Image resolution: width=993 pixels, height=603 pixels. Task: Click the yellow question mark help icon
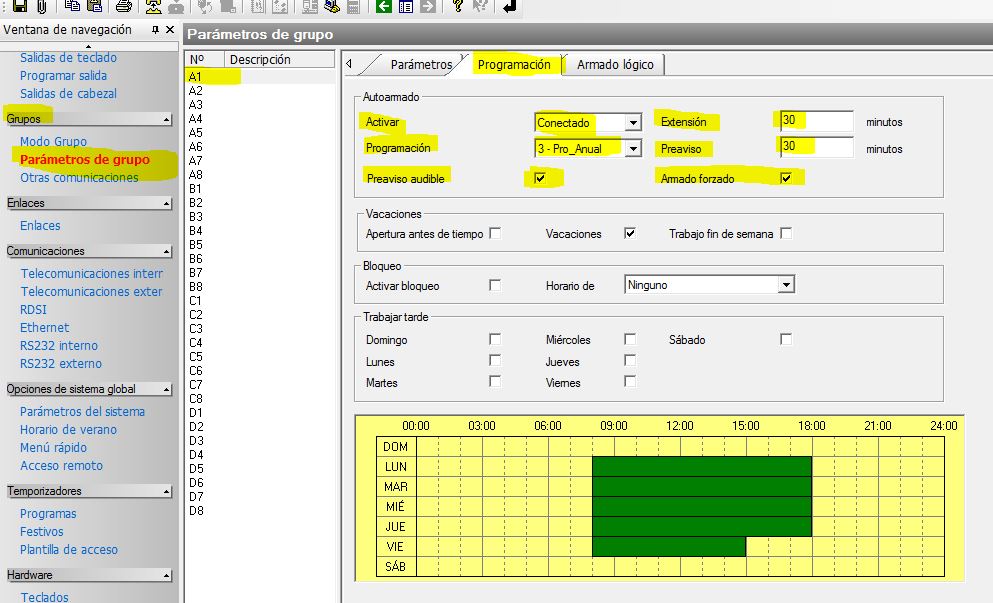click(x=458, y=6)
